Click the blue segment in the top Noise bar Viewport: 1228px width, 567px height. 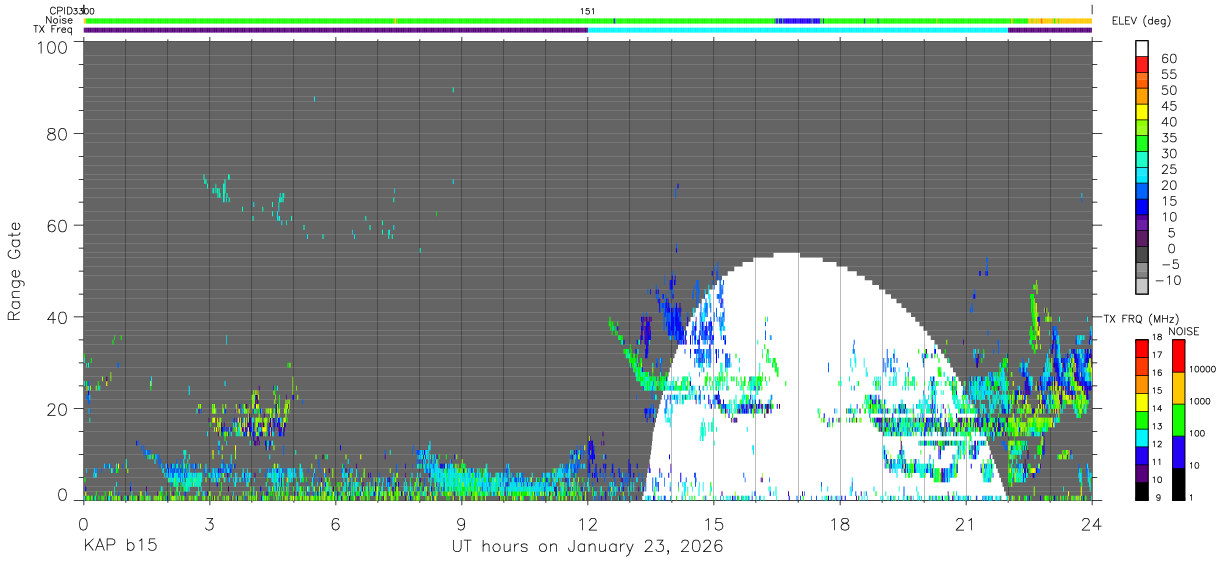798,20
